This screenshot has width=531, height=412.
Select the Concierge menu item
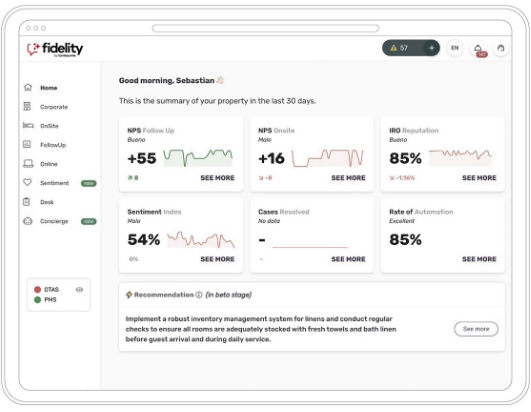coord(54,221)
